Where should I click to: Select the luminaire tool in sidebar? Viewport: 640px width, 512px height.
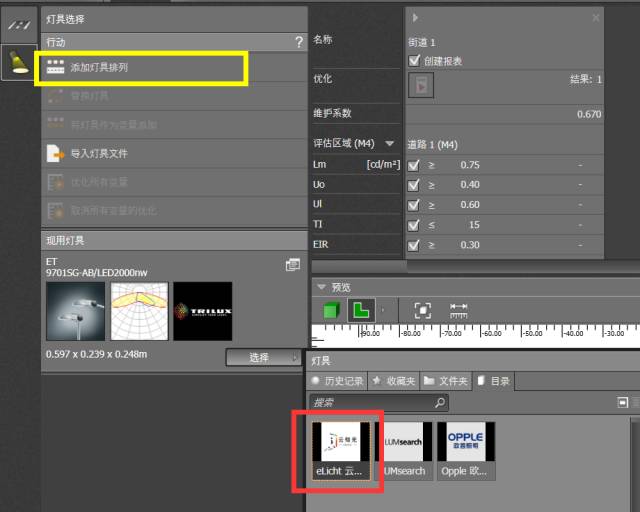19,62
